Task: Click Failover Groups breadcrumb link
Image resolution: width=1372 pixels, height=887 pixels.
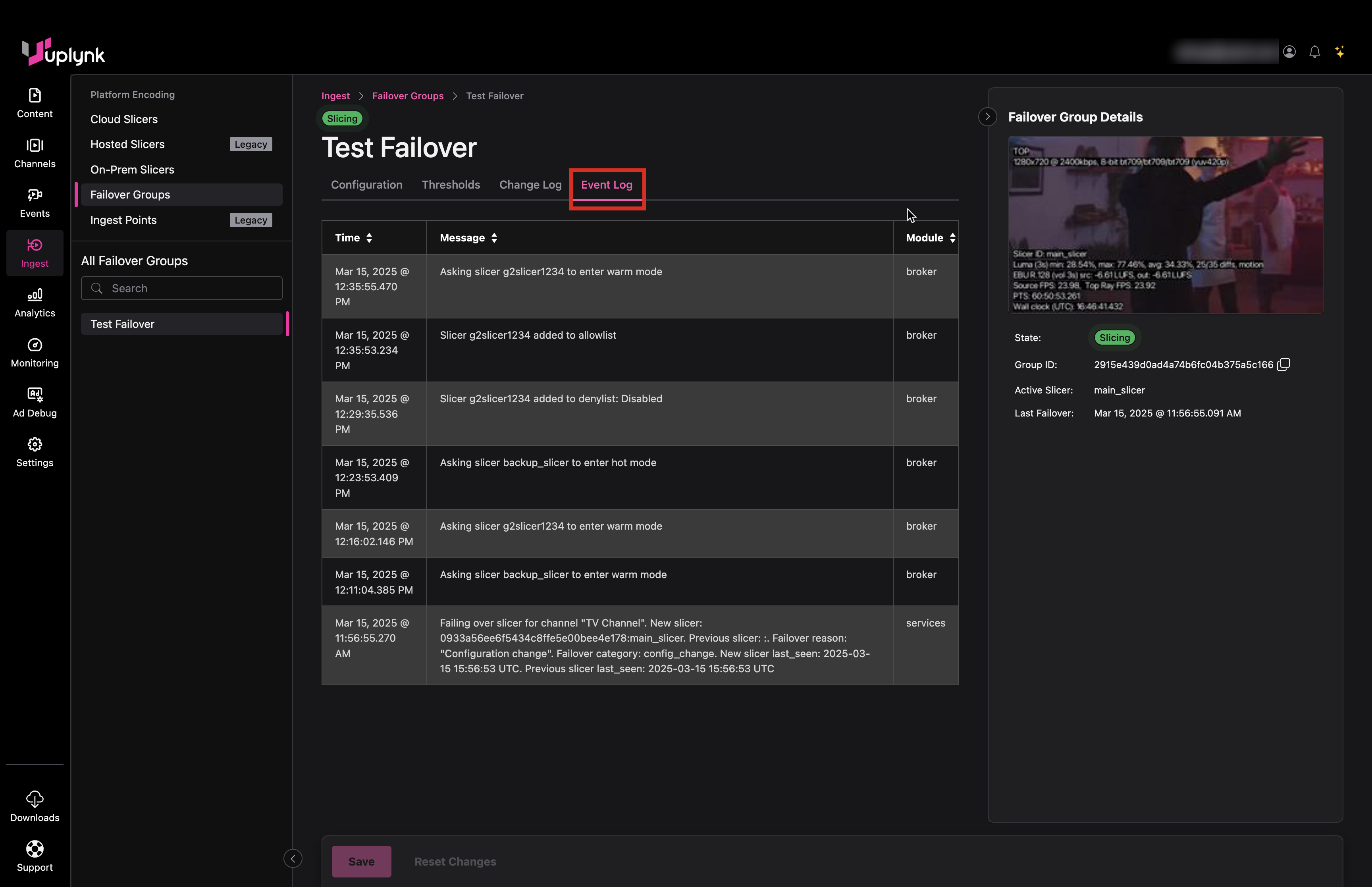Action: (408, 96)
